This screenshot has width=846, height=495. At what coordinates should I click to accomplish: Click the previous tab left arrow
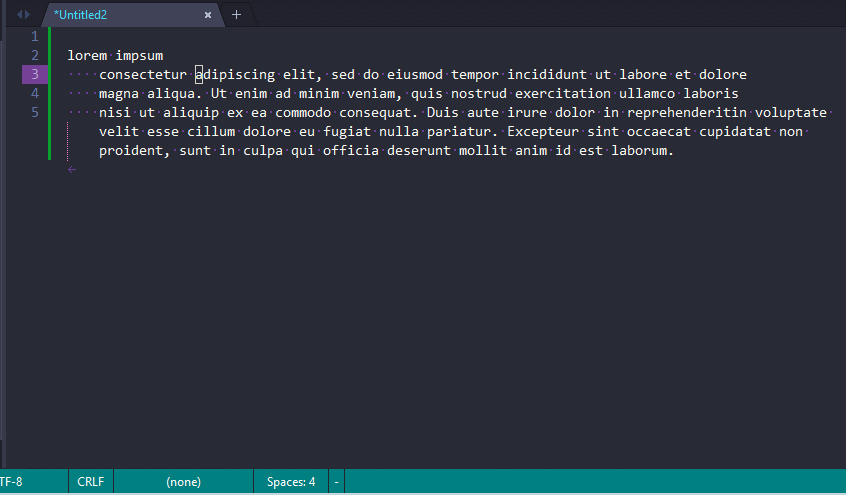pos(18,14)
